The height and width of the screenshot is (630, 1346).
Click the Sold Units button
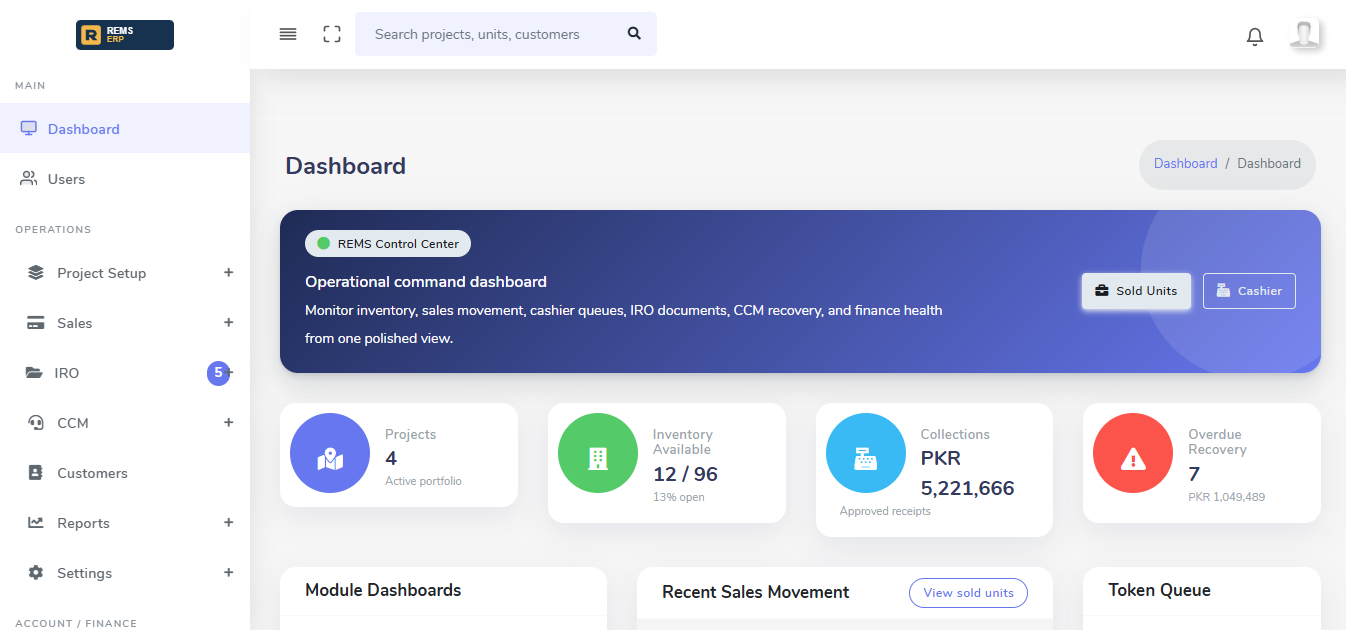point(1136,291)
